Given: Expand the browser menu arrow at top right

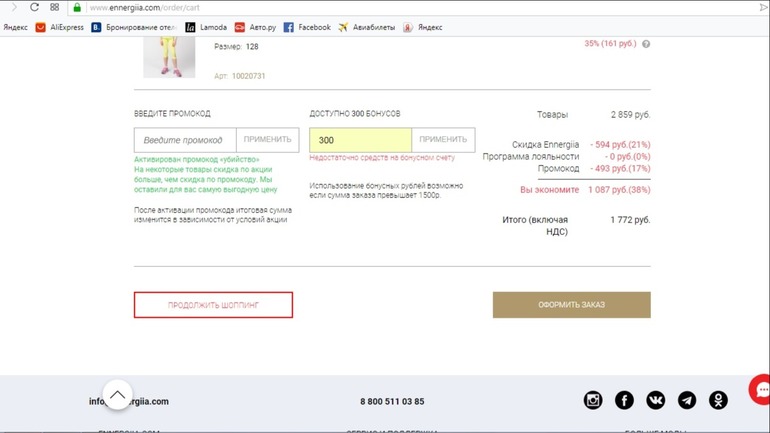Looking at the screenshot, I should (764, 7).
